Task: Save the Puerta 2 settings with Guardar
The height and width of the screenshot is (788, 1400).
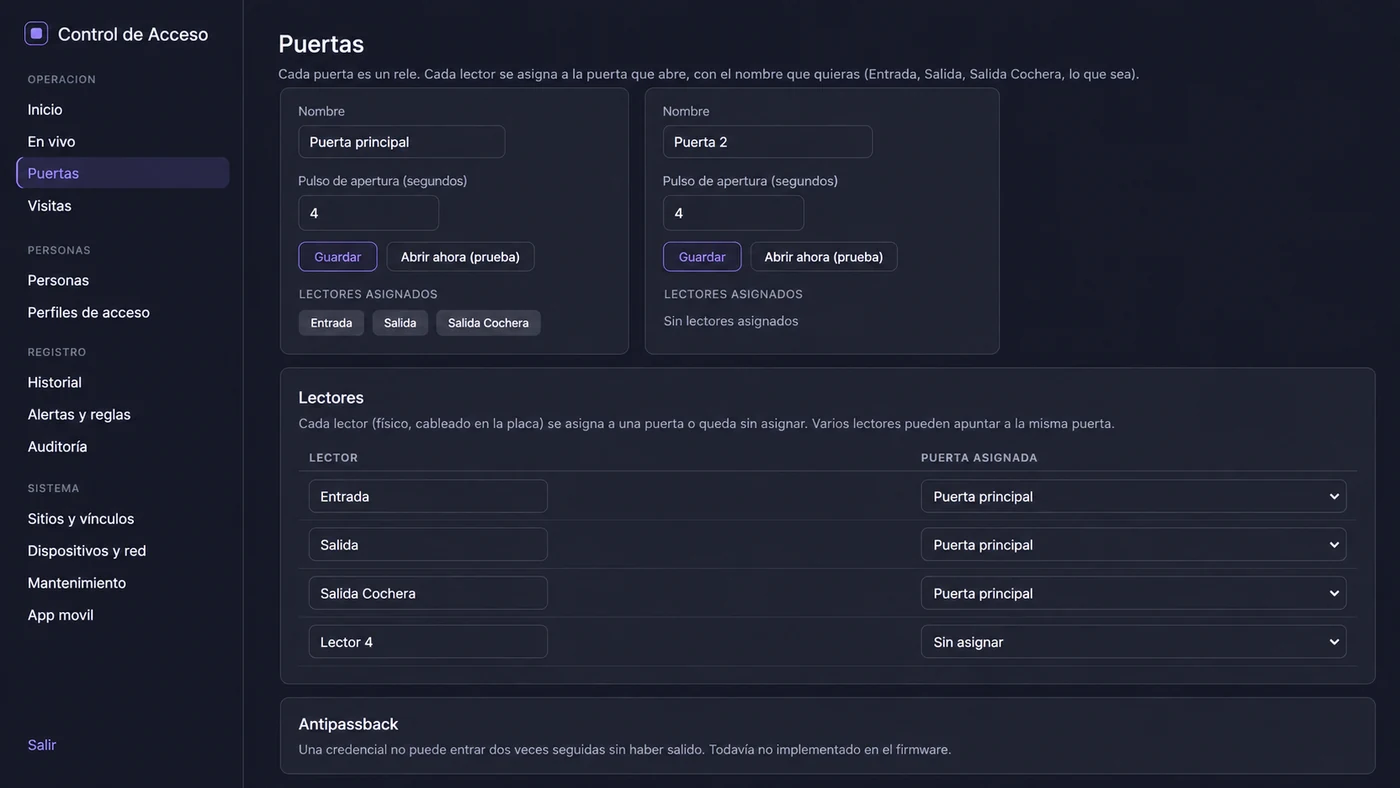Action: [702, 257]
